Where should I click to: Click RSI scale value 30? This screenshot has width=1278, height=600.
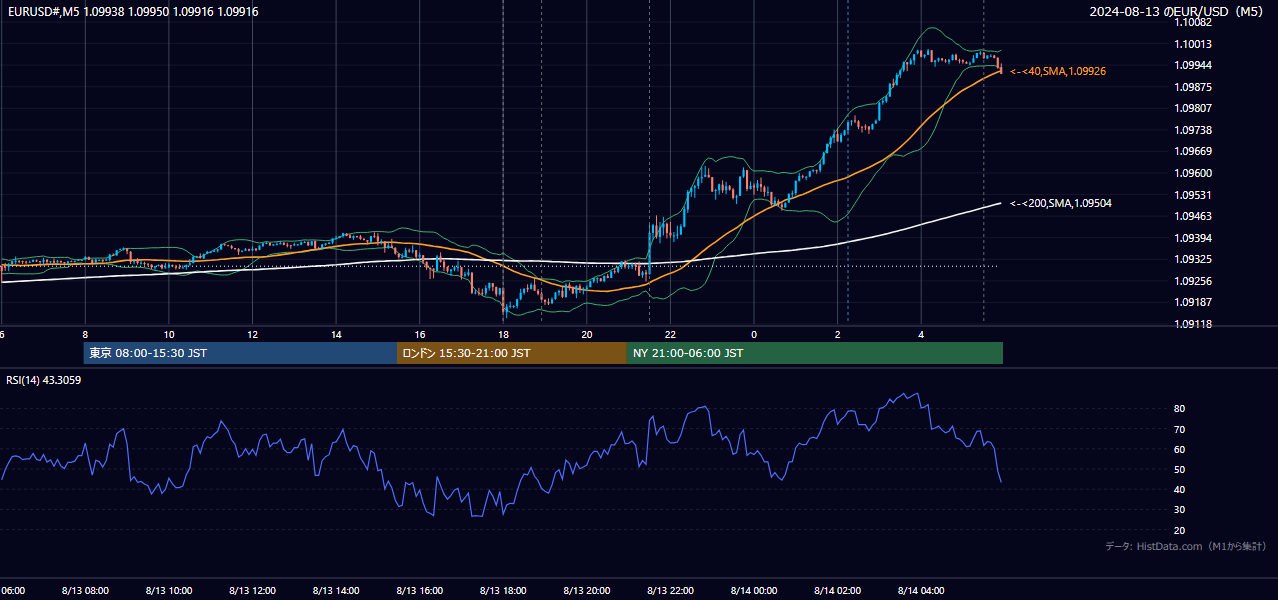[x=1180, y=510]
